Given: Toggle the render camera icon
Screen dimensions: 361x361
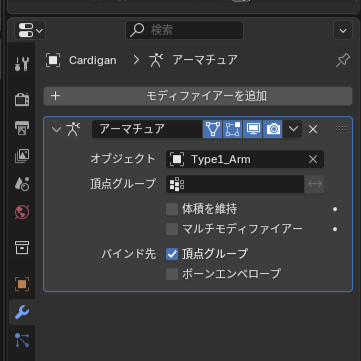Looking at the screenshot, I should 273,129.
